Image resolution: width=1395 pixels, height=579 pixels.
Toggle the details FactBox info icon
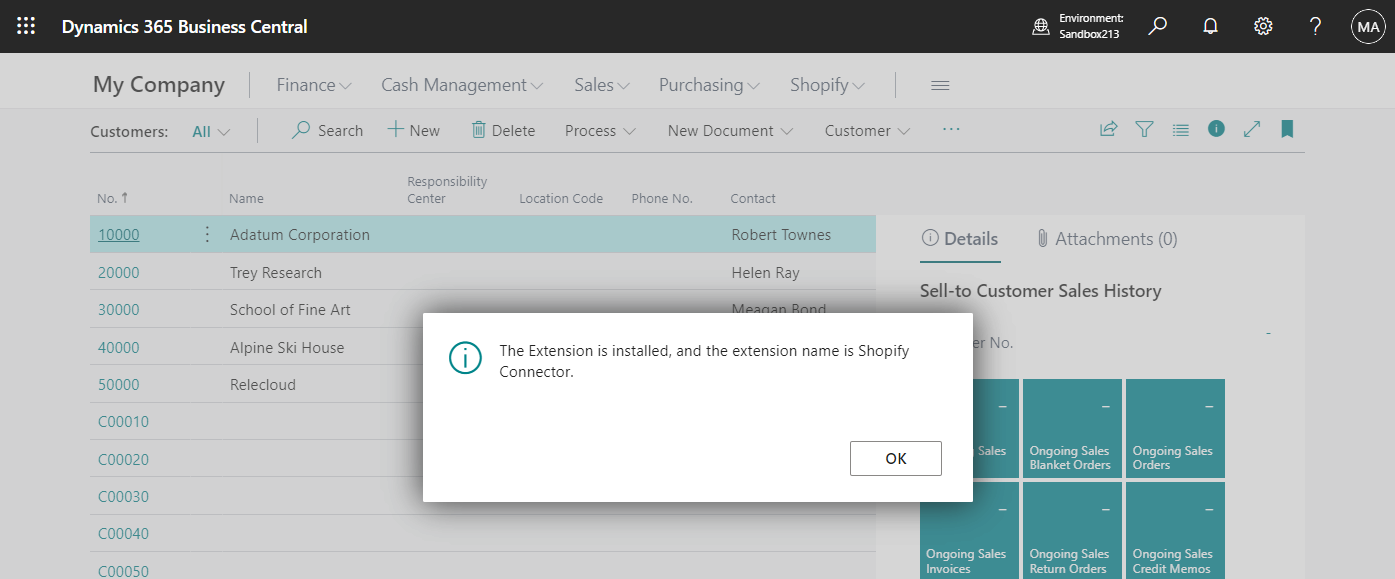click(1216, 129)
